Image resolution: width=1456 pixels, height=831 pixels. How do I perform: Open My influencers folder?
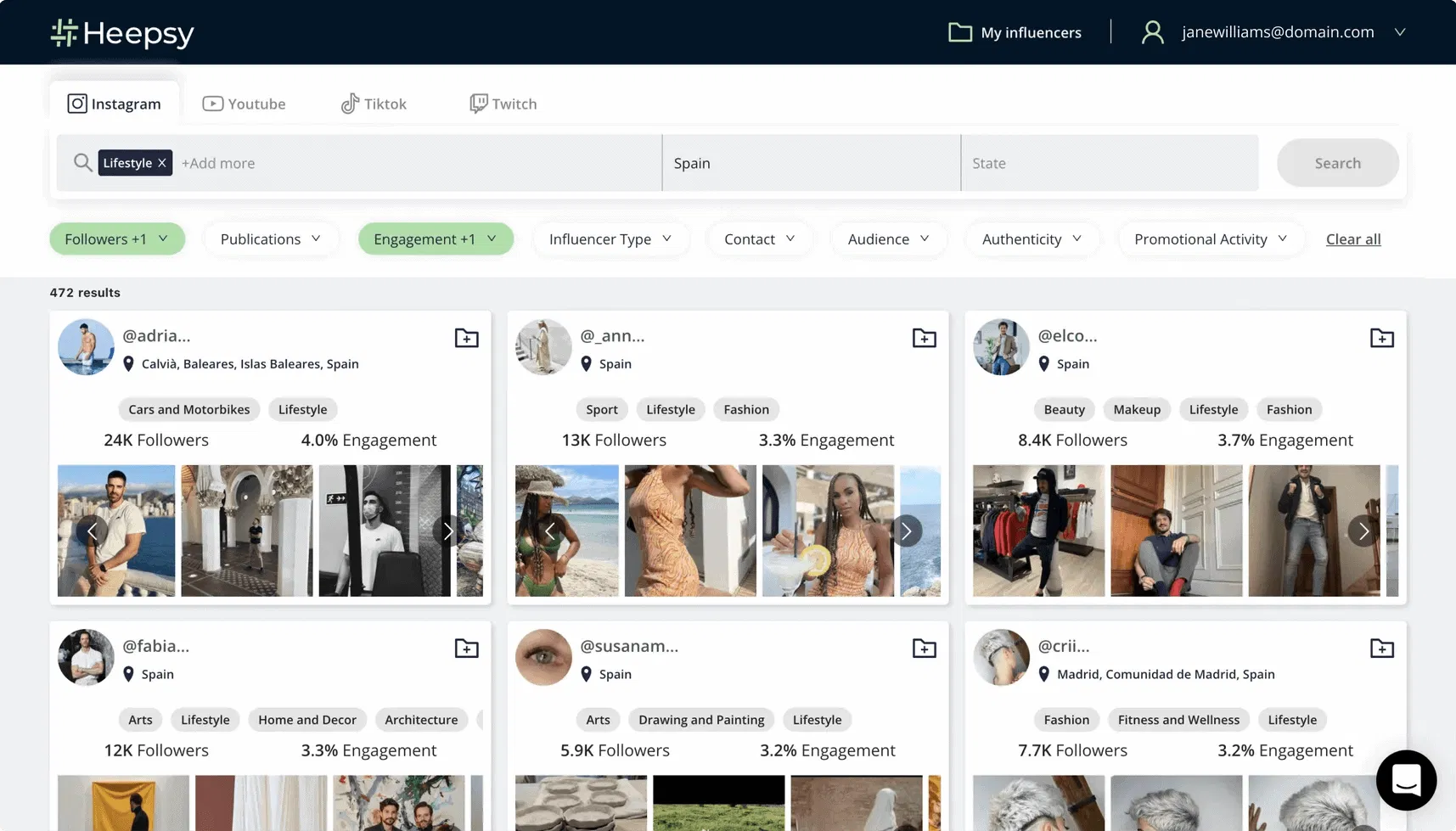1015,32
